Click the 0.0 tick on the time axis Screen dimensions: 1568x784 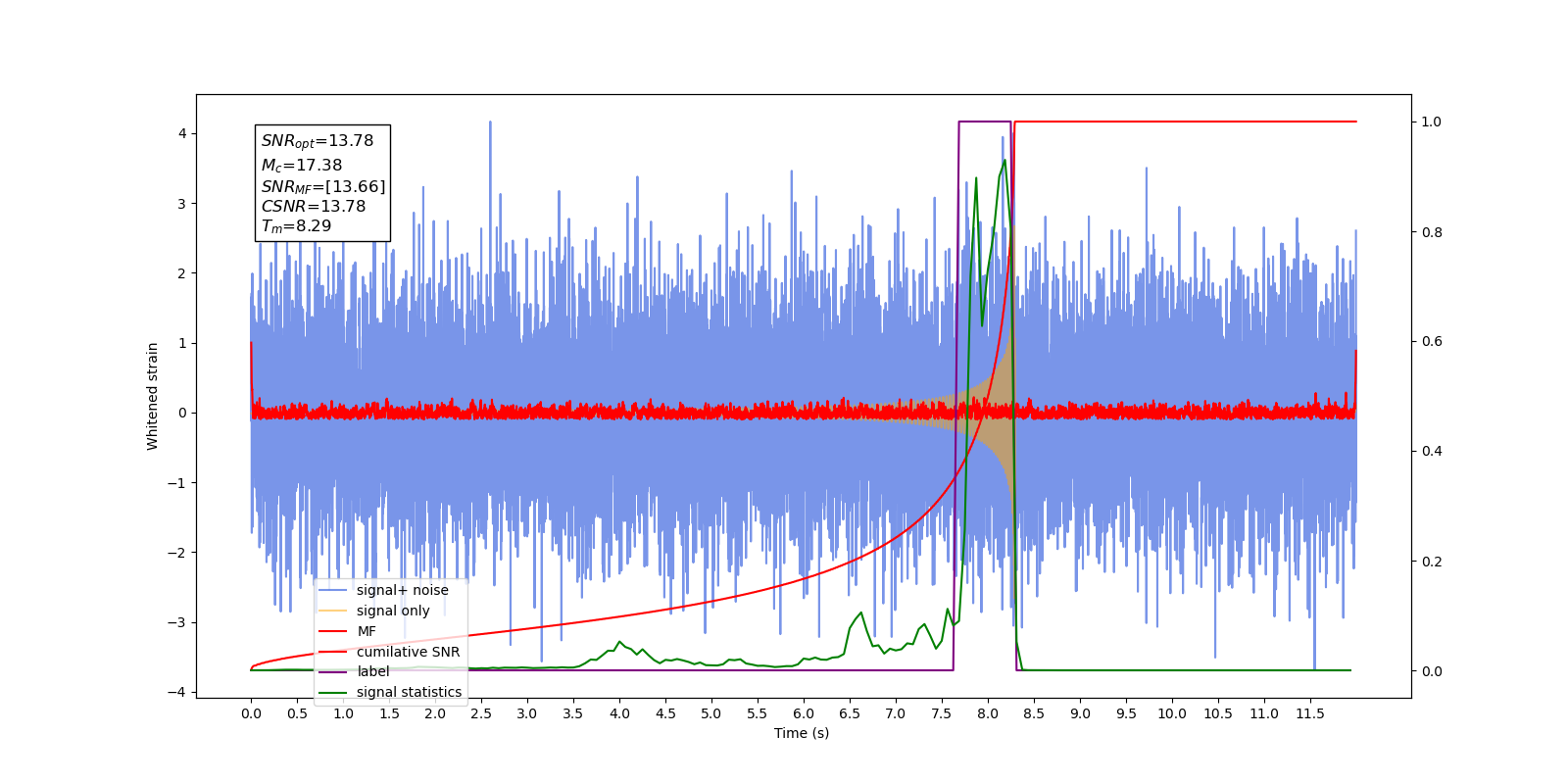tap(251, 713)
